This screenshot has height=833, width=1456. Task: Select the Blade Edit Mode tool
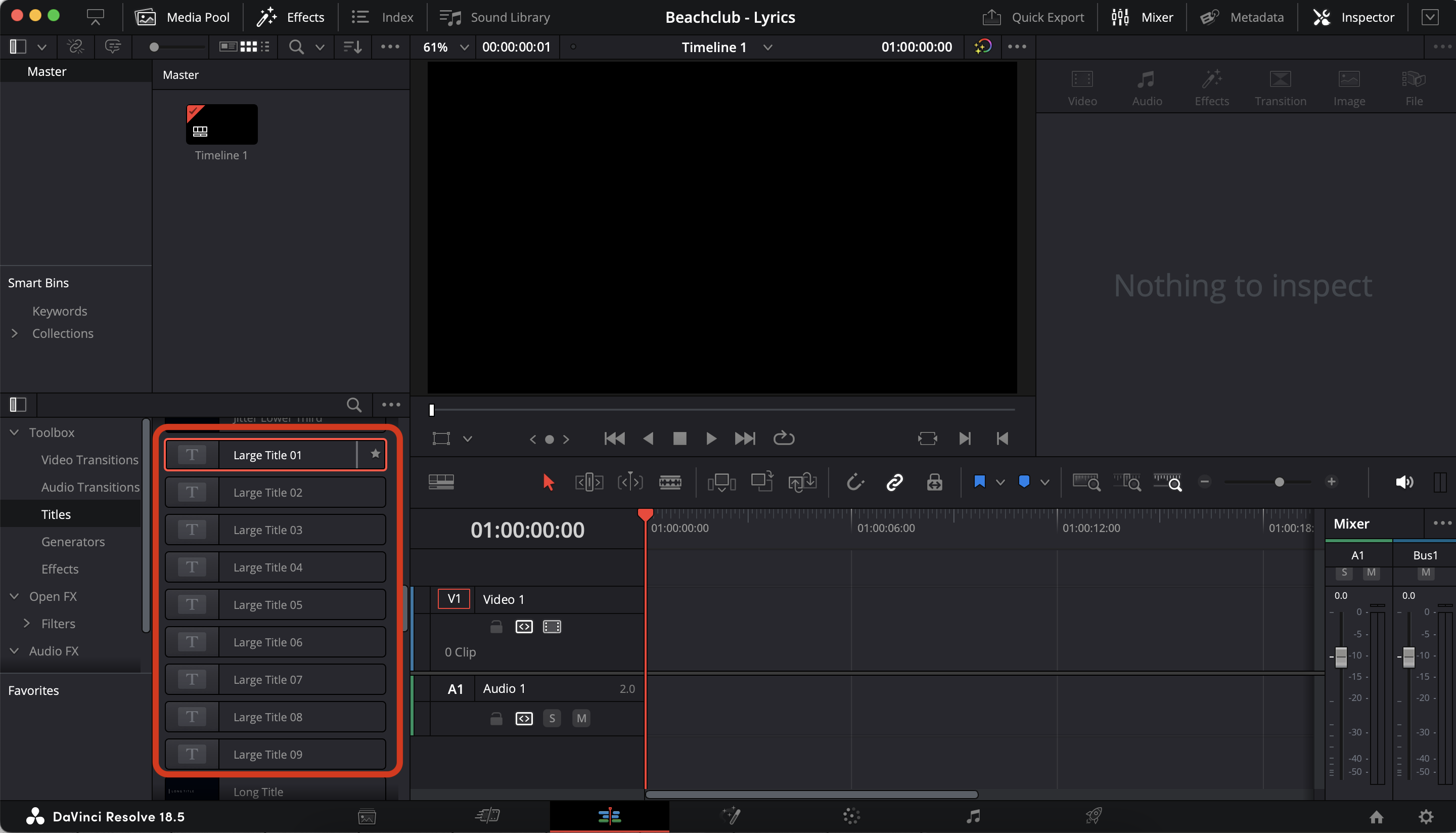tap(670, 483)
